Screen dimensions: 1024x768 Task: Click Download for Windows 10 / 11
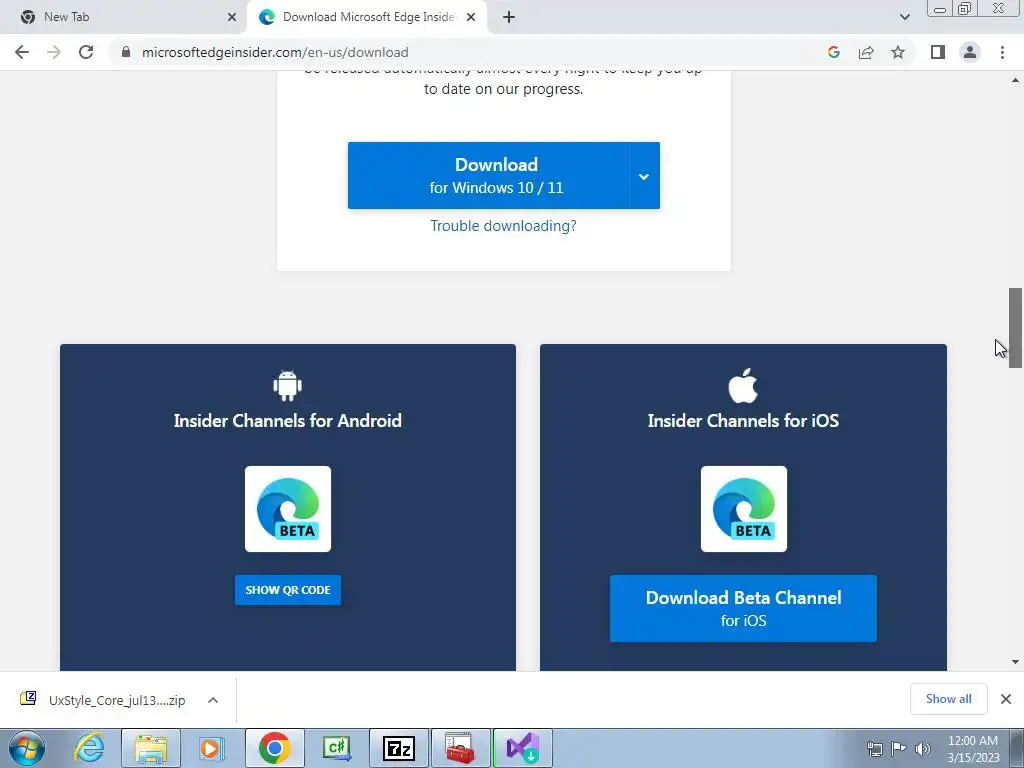point(488,176)
